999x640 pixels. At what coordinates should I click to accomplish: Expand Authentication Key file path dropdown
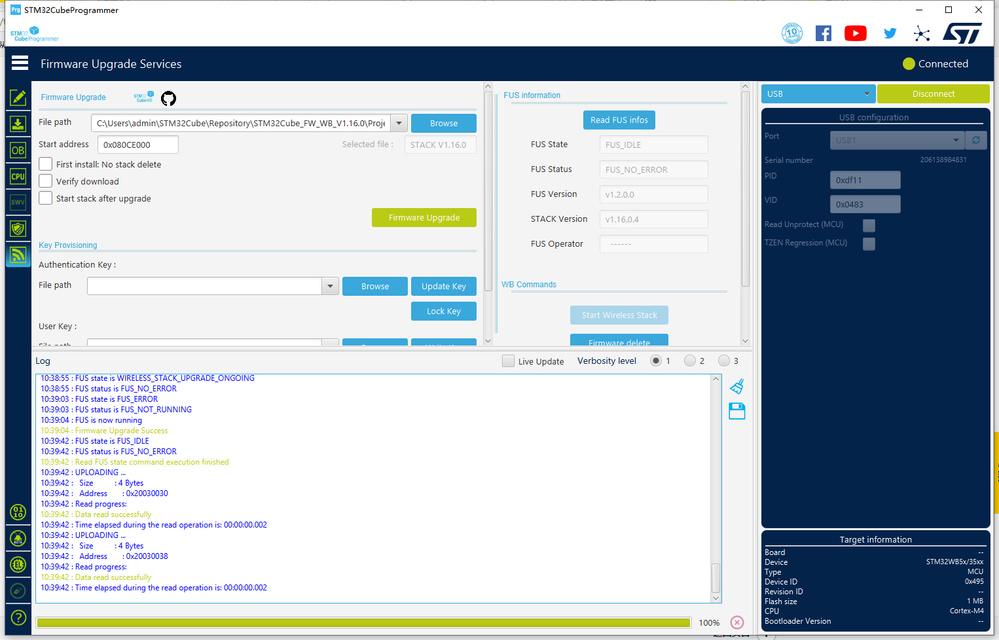[x=330, y=286]
